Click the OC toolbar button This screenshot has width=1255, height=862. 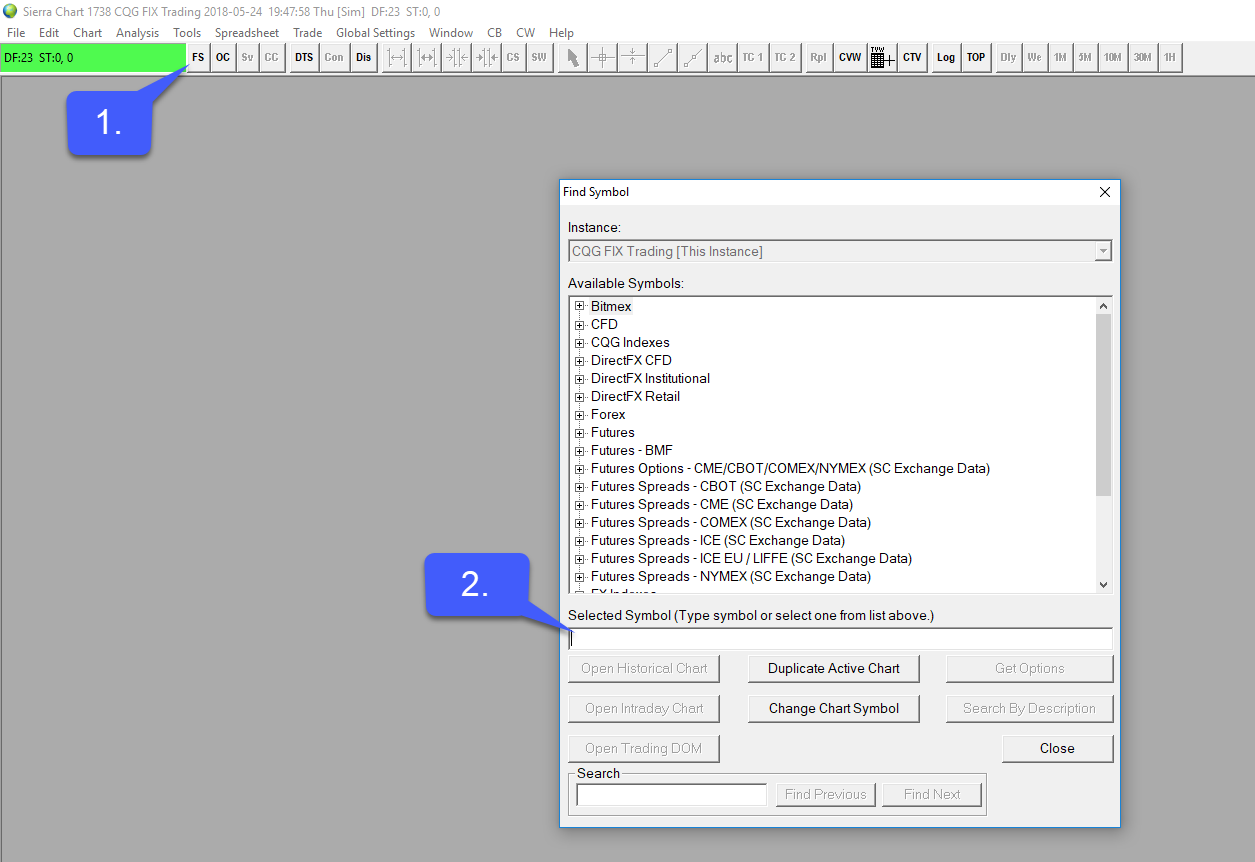click(223, 58)
